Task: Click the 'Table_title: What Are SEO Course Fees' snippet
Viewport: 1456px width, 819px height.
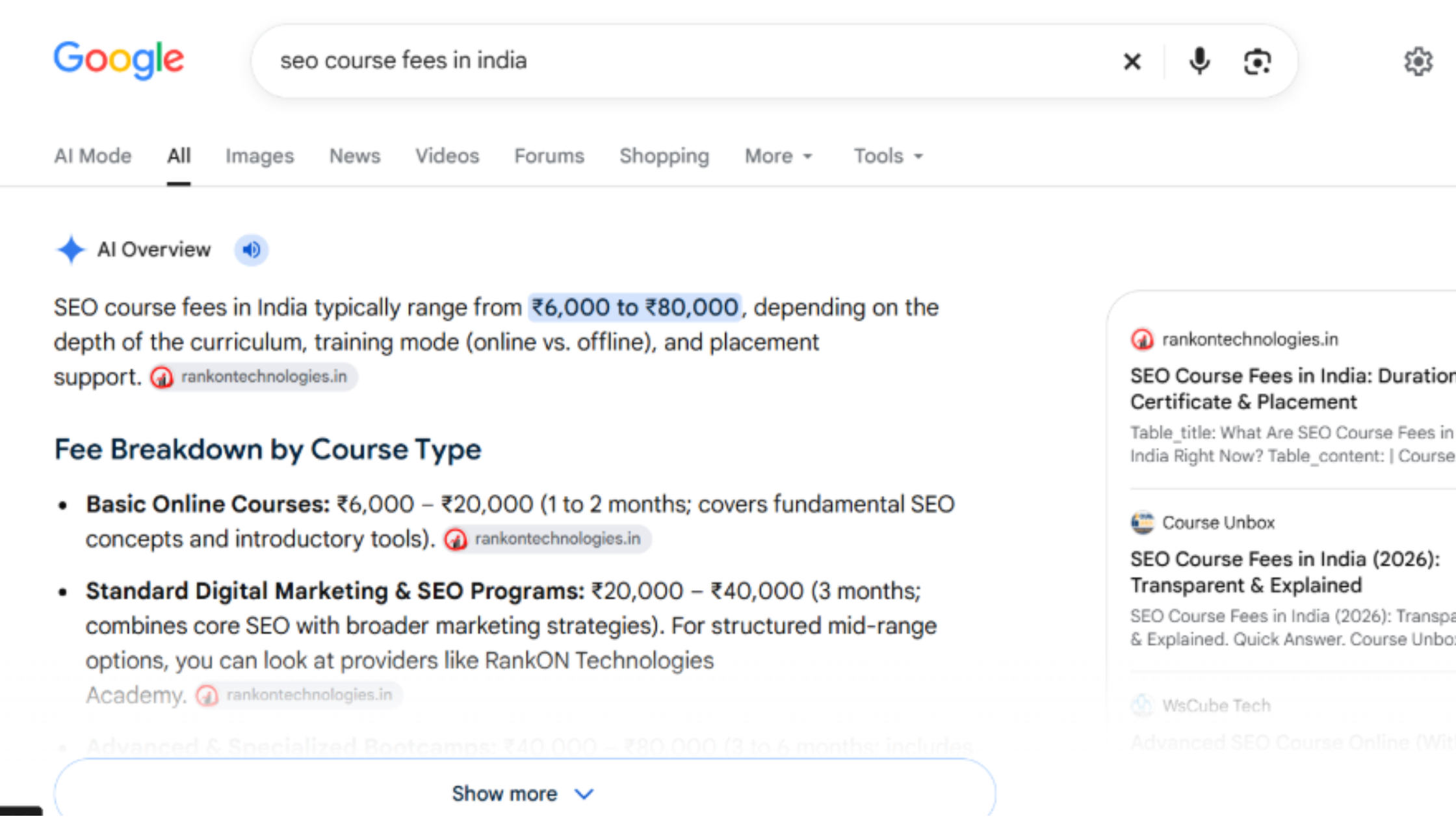Action: (x=1292, y=445)
